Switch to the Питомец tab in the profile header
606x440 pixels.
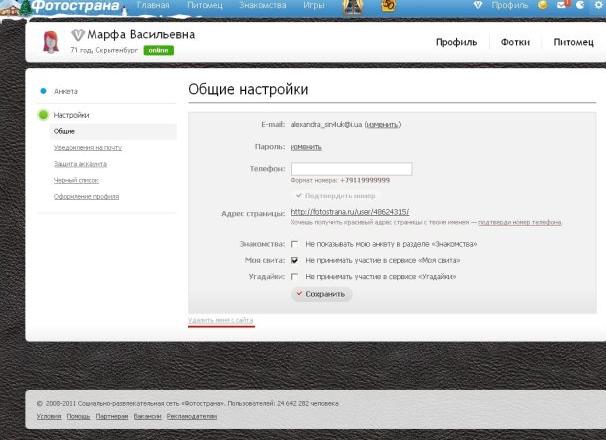(x=574, y=42)
